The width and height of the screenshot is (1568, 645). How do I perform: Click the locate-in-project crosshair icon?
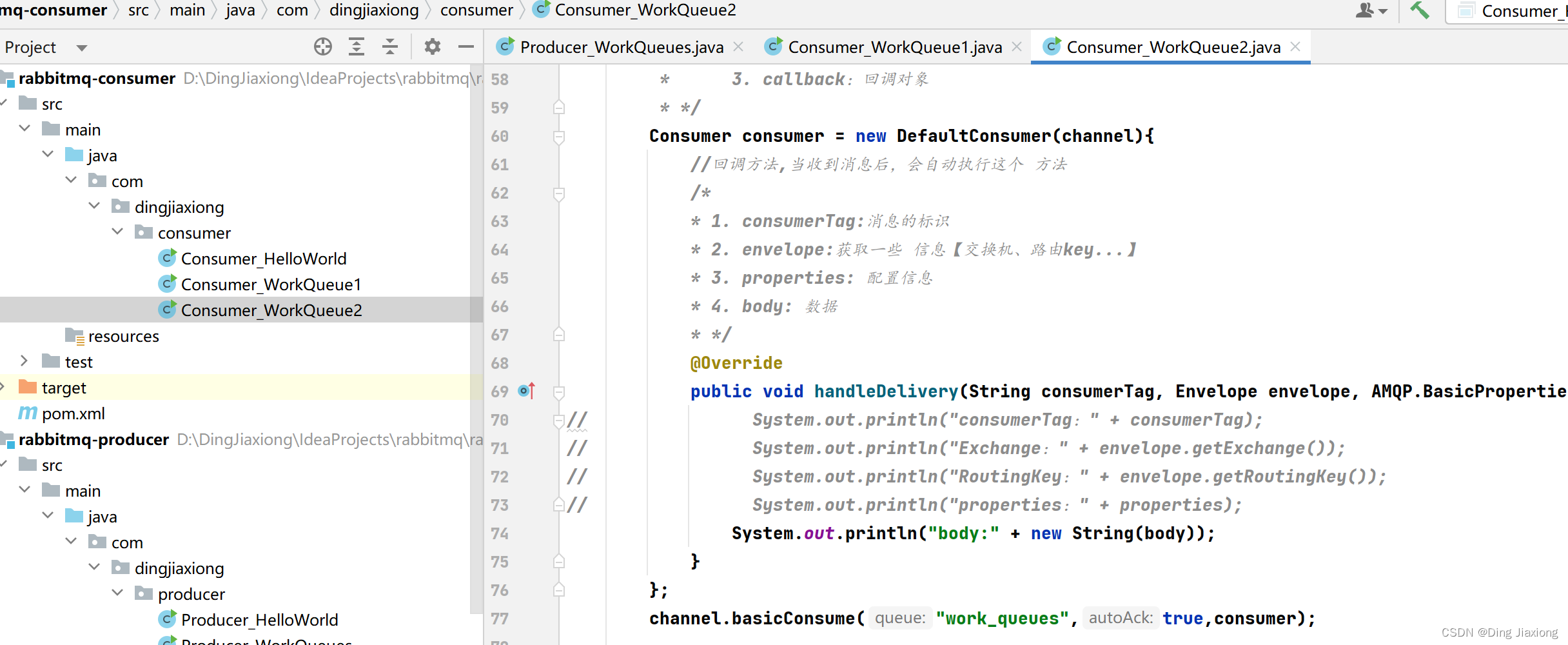pos(323,46)
